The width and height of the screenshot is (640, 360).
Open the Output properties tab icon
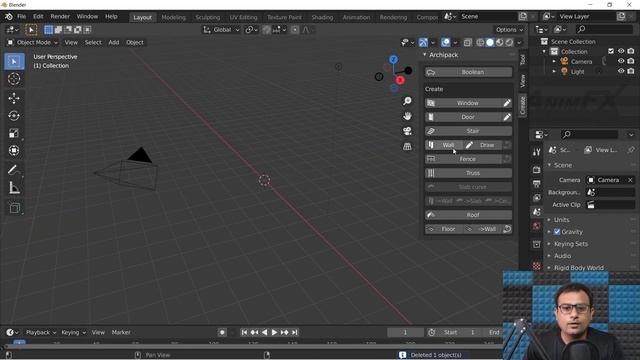[536, 184]
